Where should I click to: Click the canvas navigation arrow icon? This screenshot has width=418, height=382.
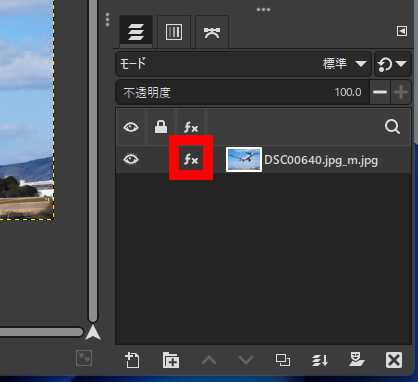(93, 332)
